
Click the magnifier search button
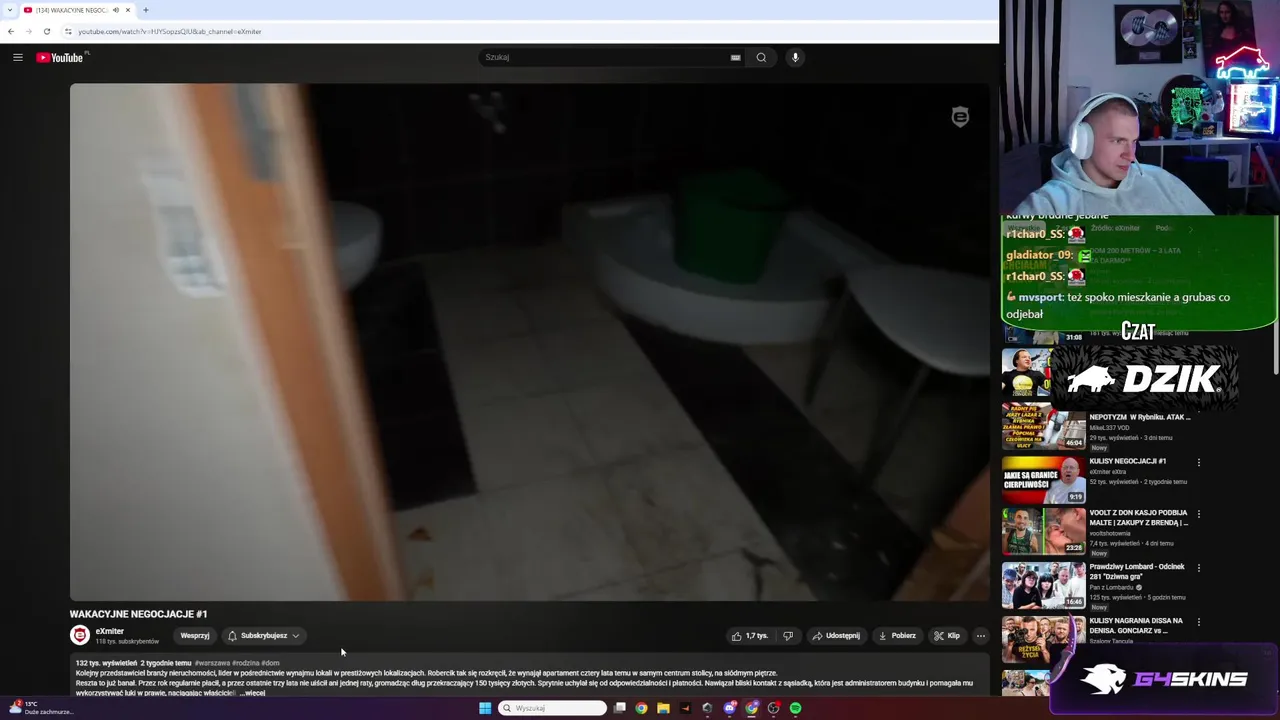click(x=761, y=57)
